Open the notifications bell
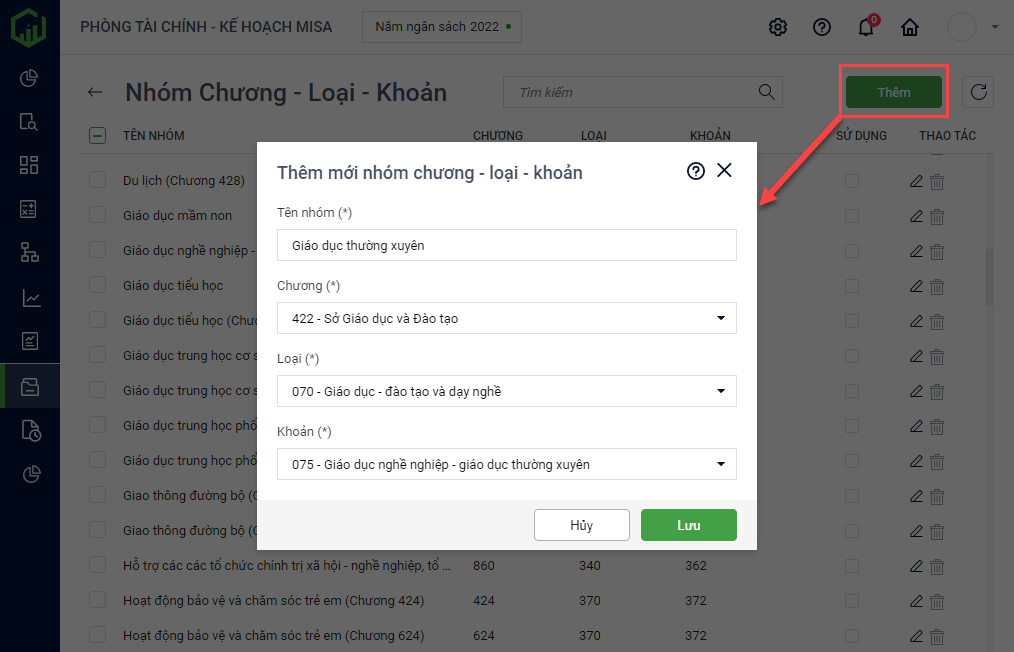This screenshot has width=1014, height=652. [x=866, y=27]
